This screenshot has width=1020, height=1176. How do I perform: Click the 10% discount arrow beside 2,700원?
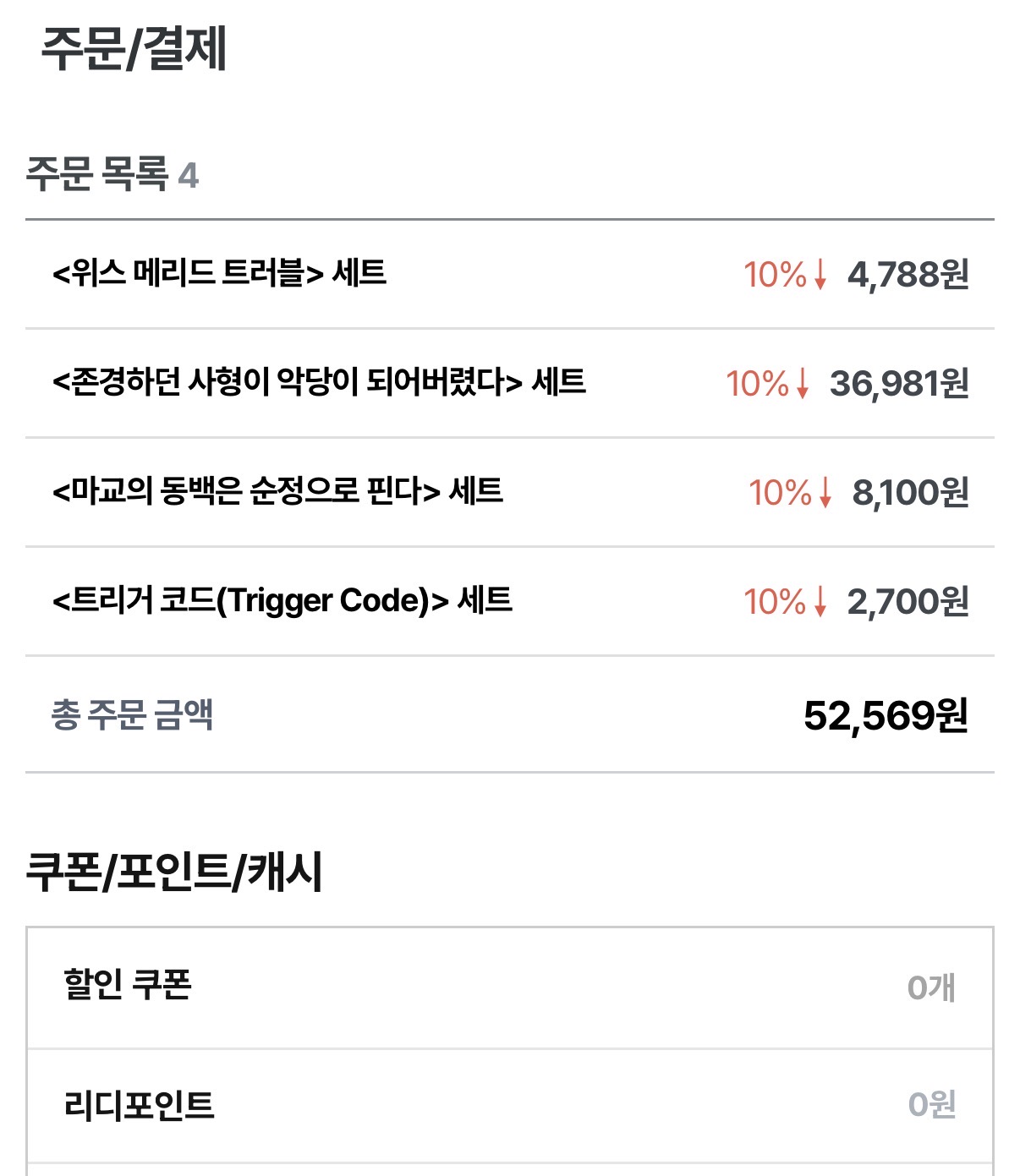pyautogui.click(x=820, y=602)
